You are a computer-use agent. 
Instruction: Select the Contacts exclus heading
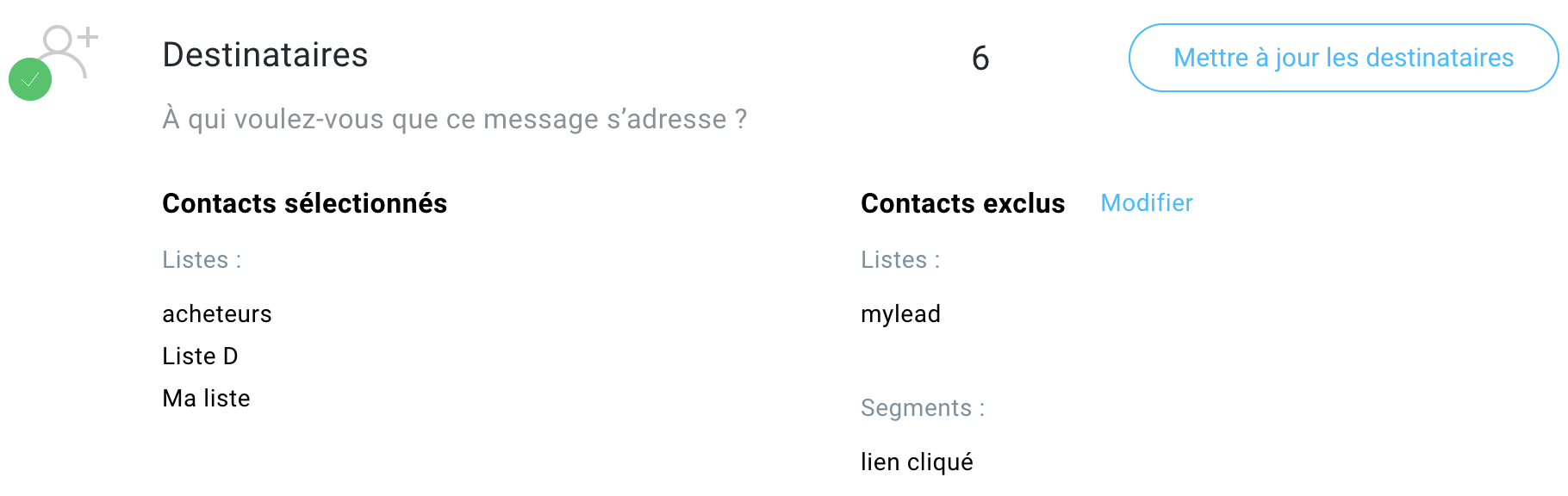[962, 203]
